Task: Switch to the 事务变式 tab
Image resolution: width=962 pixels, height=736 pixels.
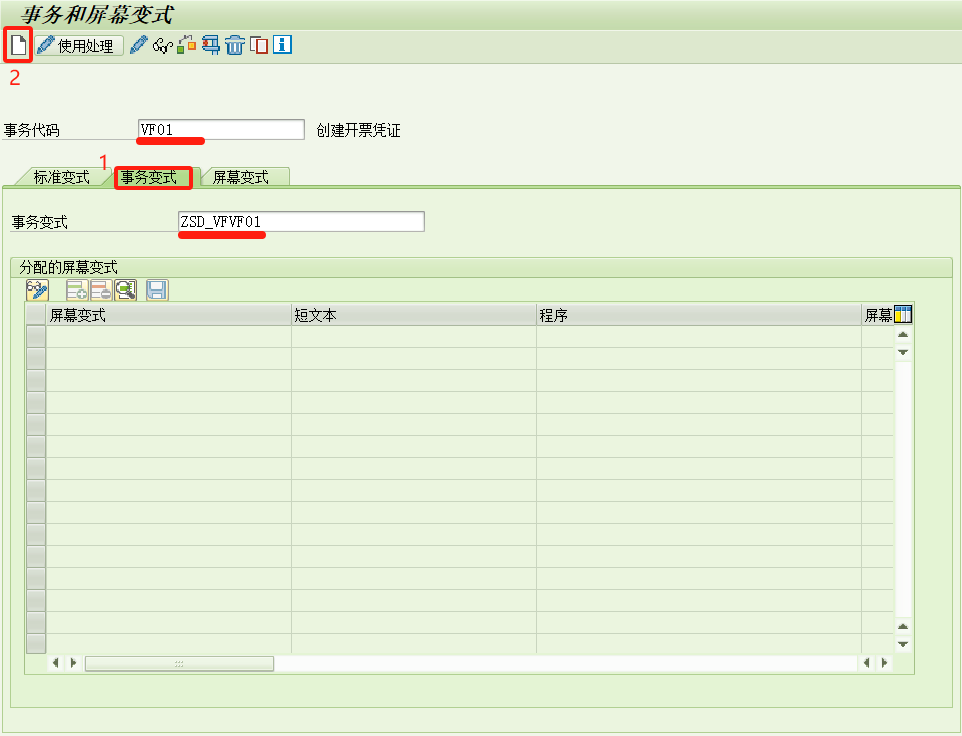Action: [149, 177]
